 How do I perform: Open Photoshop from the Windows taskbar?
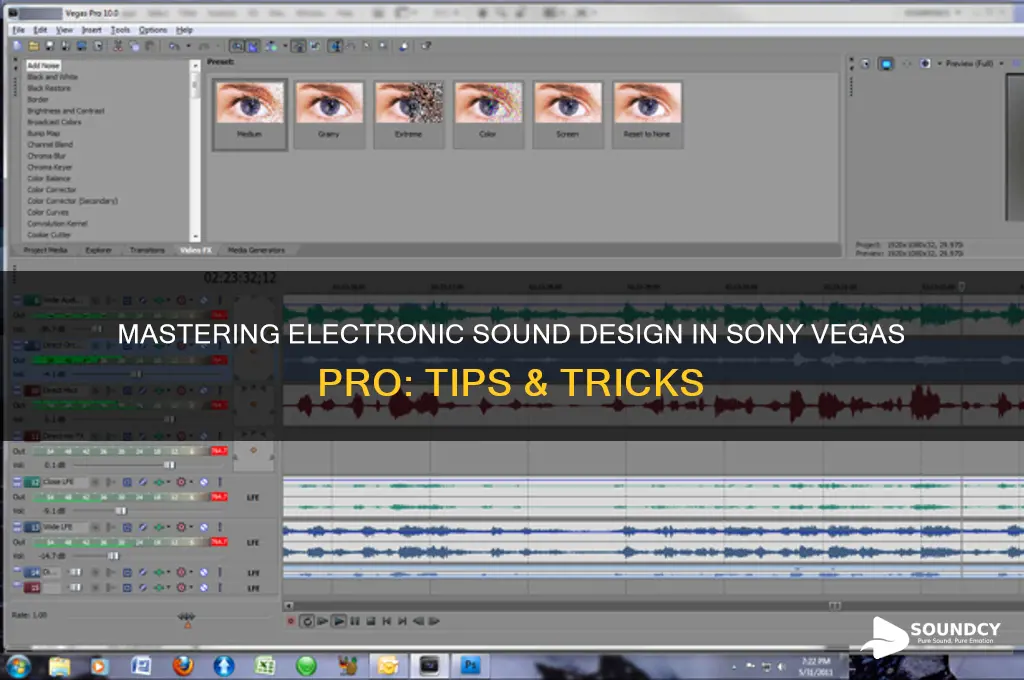[x=470, y=666]
